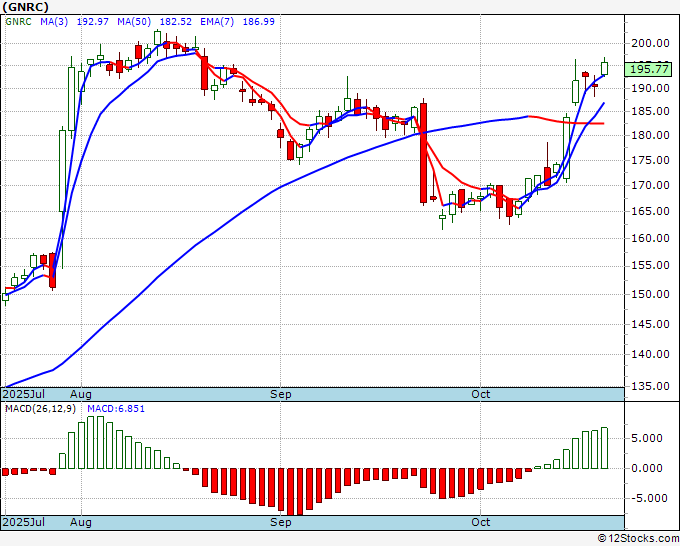680x546 pixels.
Task: Click 2025Jul on the price chart axis
Action: click(x=23, y=394)
